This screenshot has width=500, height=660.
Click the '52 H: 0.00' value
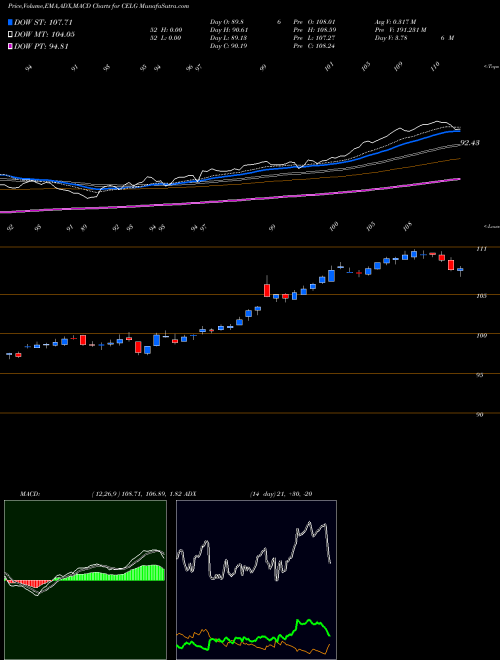[x=164, y=30]
